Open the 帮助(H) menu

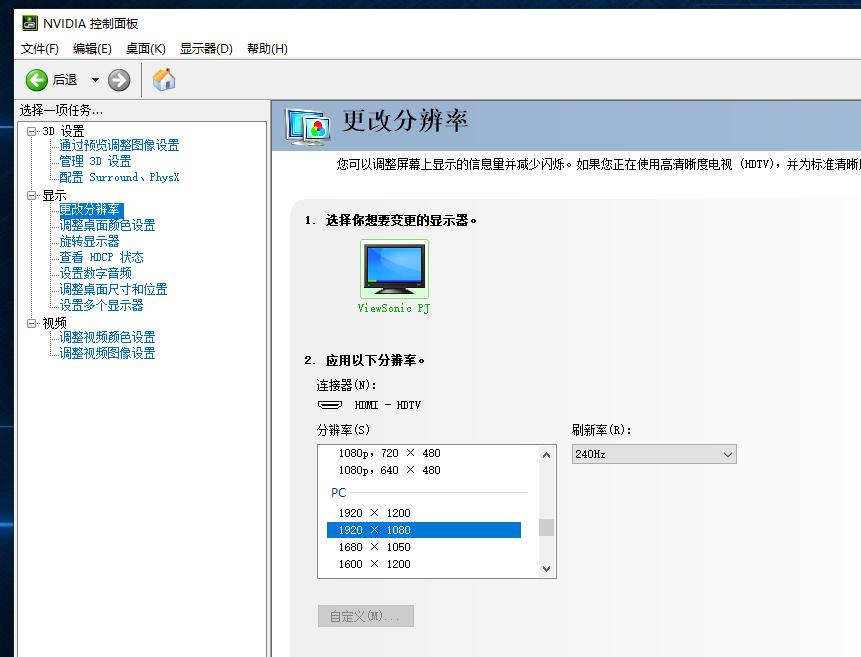coord(266,48)
